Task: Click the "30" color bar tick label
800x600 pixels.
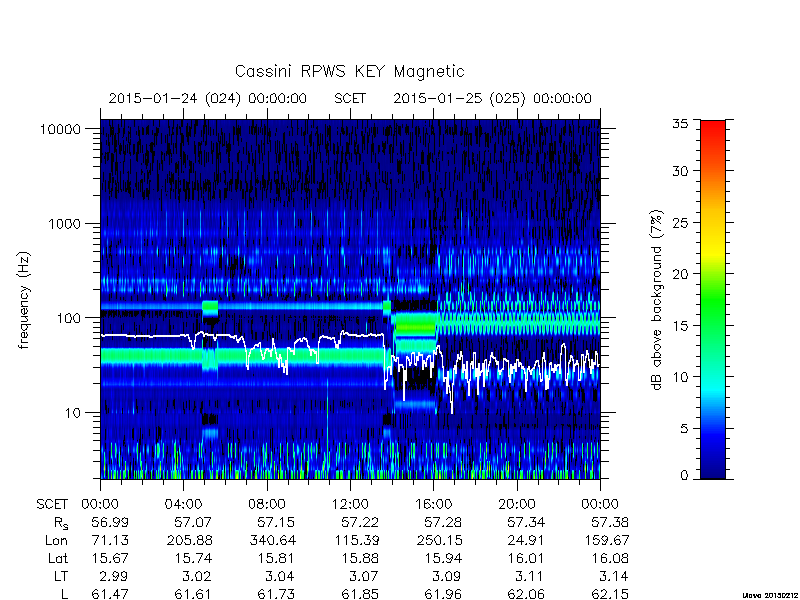Action: click(680, 171)
